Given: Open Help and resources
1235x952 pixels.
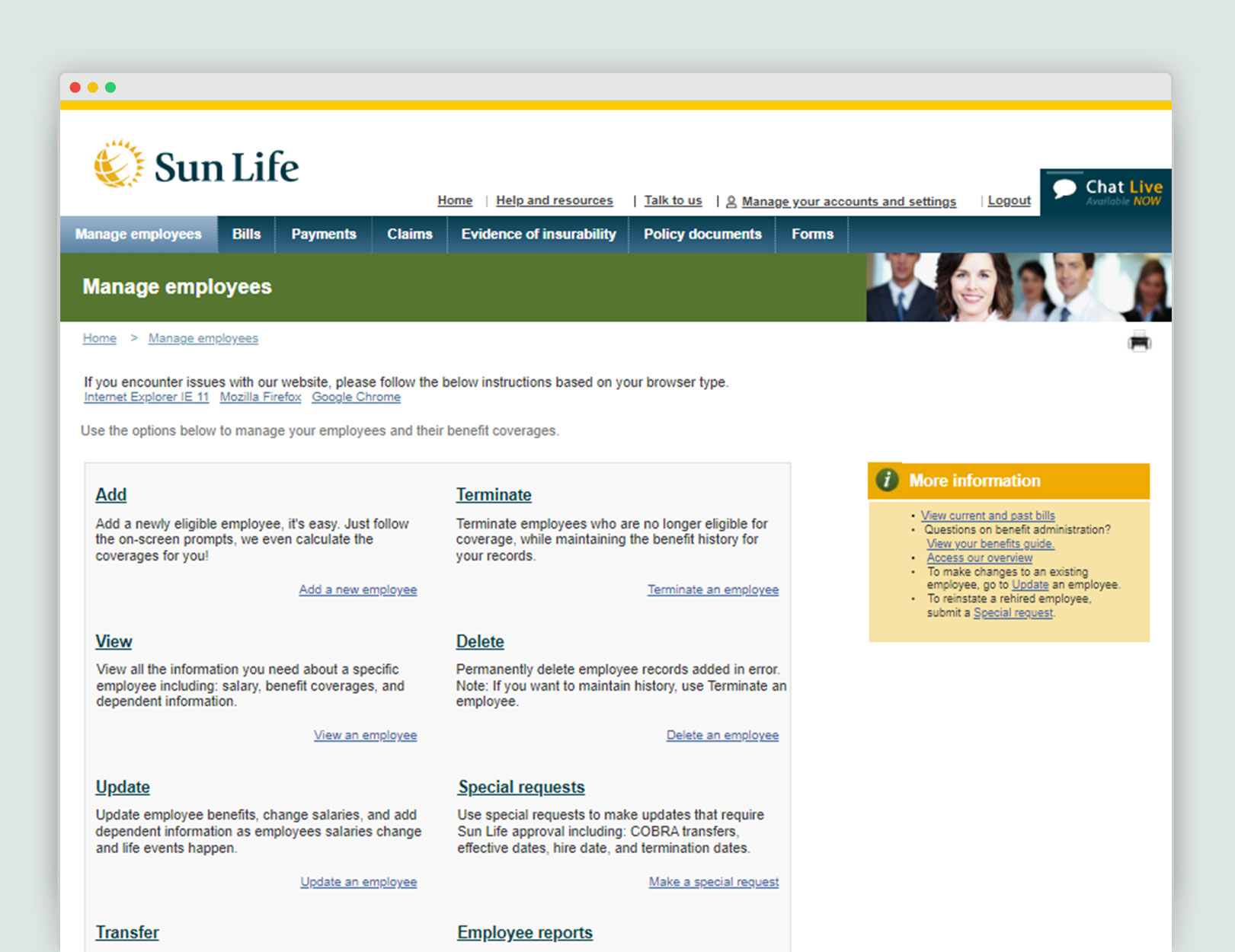Looking at the screenshot, I should 555,200.
